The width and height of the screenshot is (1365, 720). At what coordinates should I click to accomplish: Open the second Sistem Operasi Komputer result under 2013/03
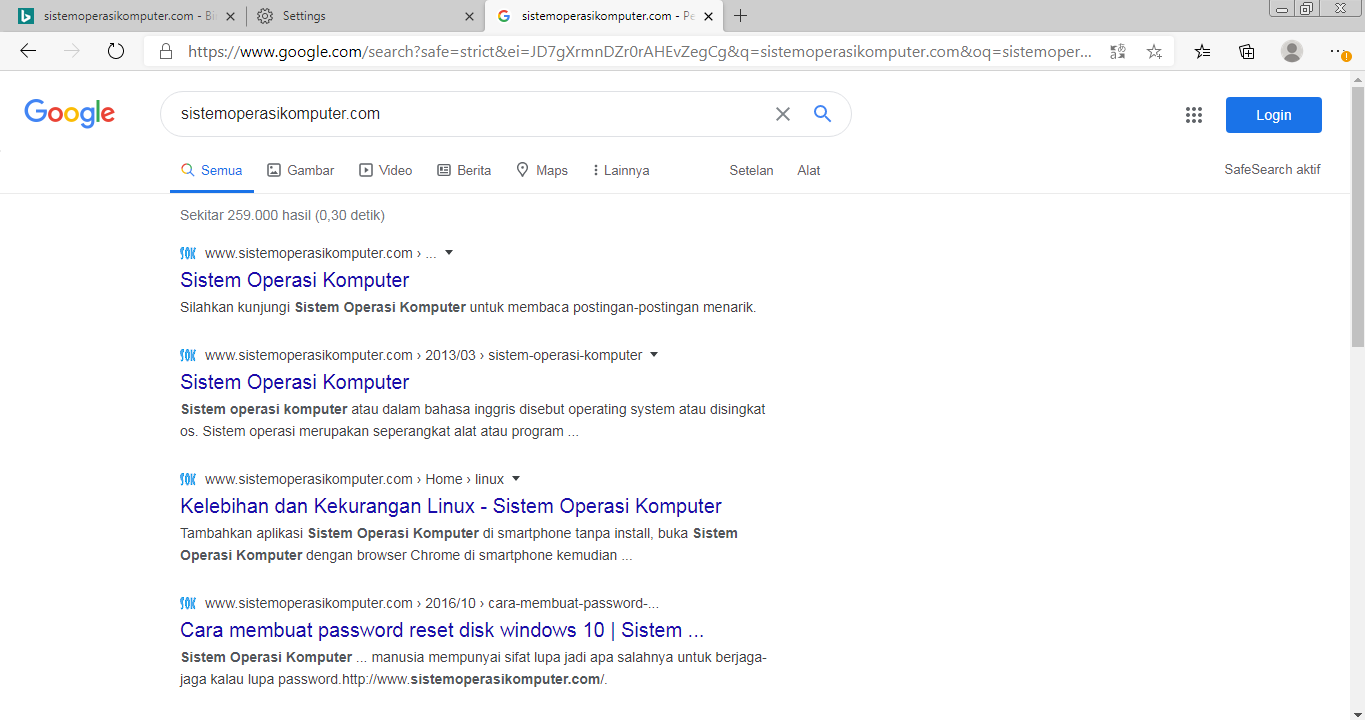(x=295, y=382)
